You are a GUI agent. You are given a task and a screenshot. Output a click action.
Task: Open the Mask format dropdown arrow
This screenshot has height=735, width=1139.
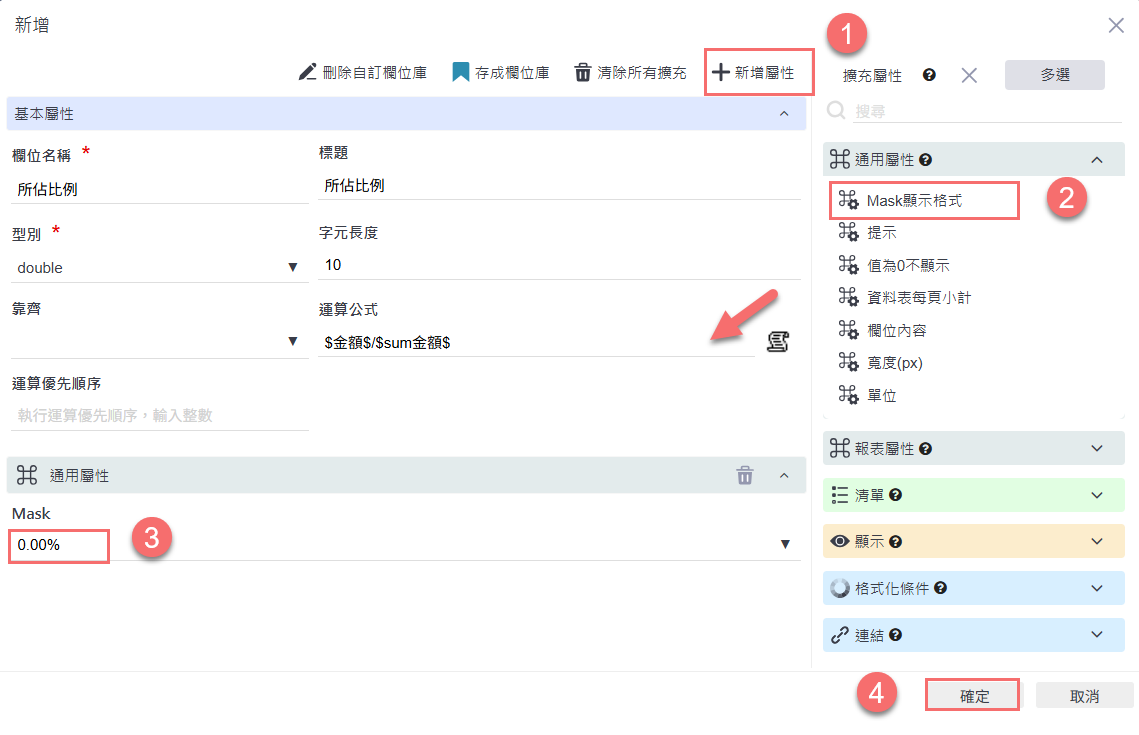click(785, 544)
